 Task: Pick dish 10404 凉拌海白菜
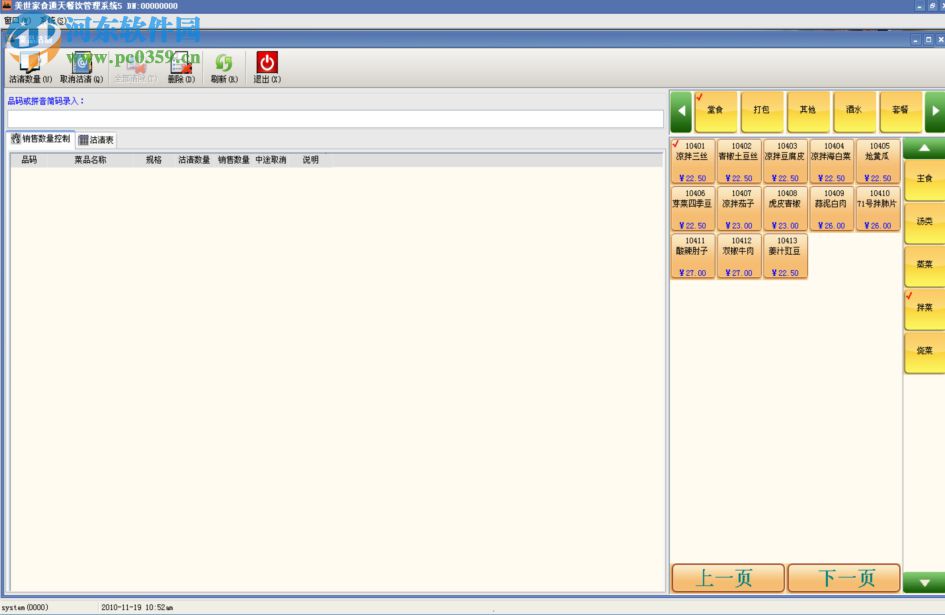click(x=832, y=162)
